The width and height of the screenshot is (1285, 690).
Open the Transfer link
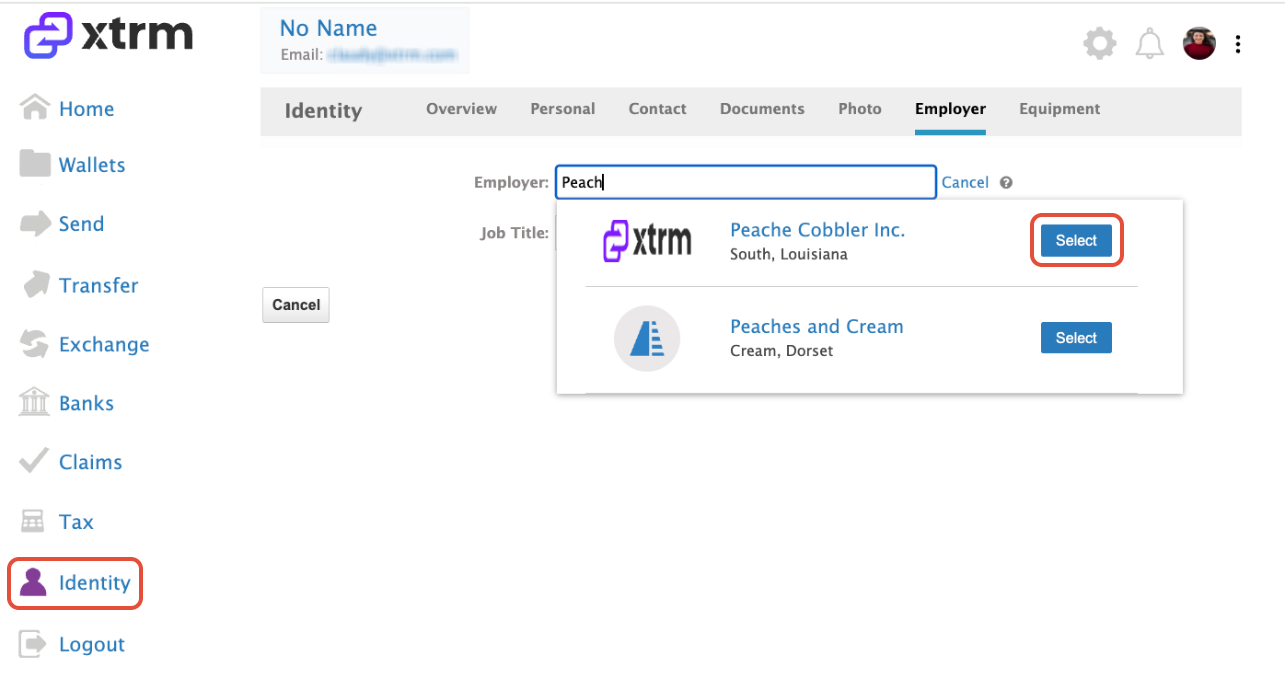point(98,285)
